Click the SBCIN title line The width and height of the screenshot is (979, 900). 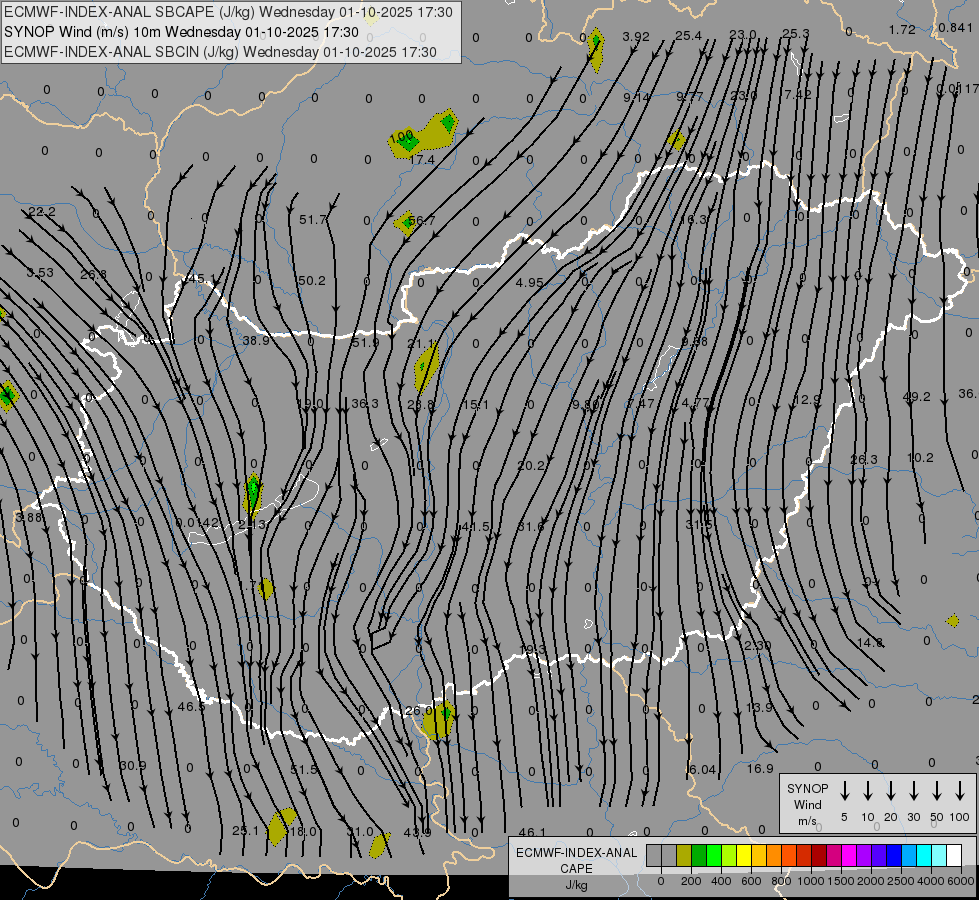click(220, 50)
